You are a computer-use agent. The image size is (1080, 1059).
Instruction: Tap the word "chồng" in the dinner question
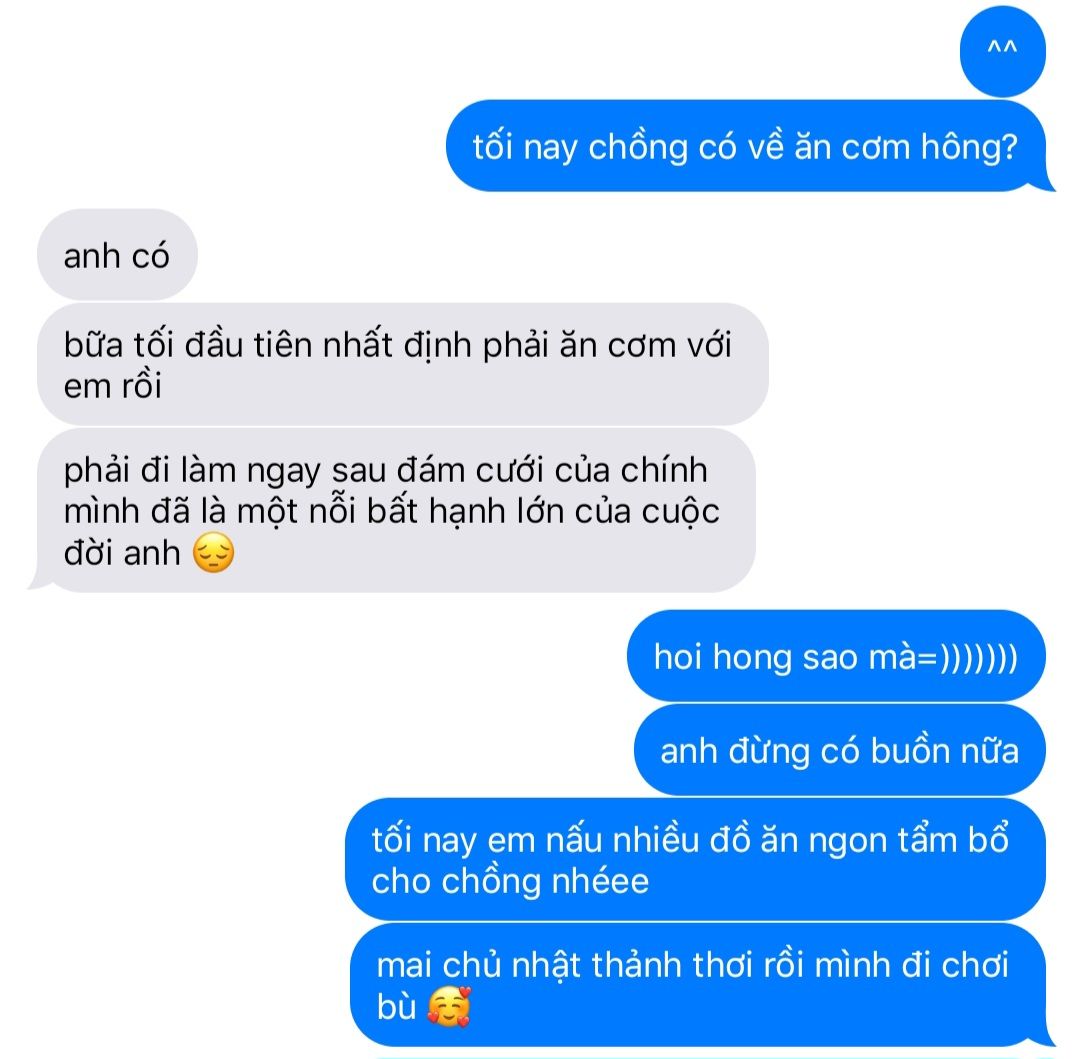(638, 147)
